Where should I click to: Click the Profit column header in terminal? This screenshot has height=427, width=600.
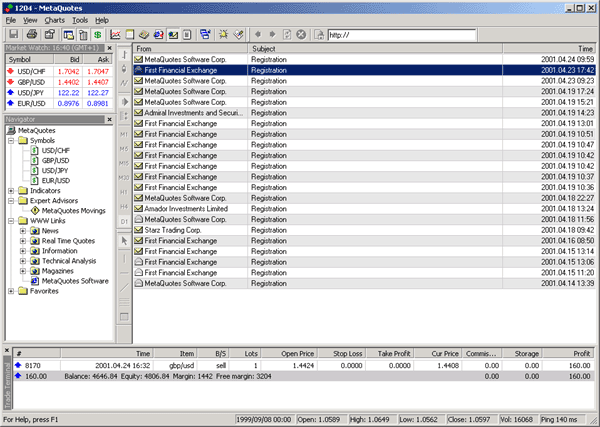pyautogui.click(x=568, y=354)
